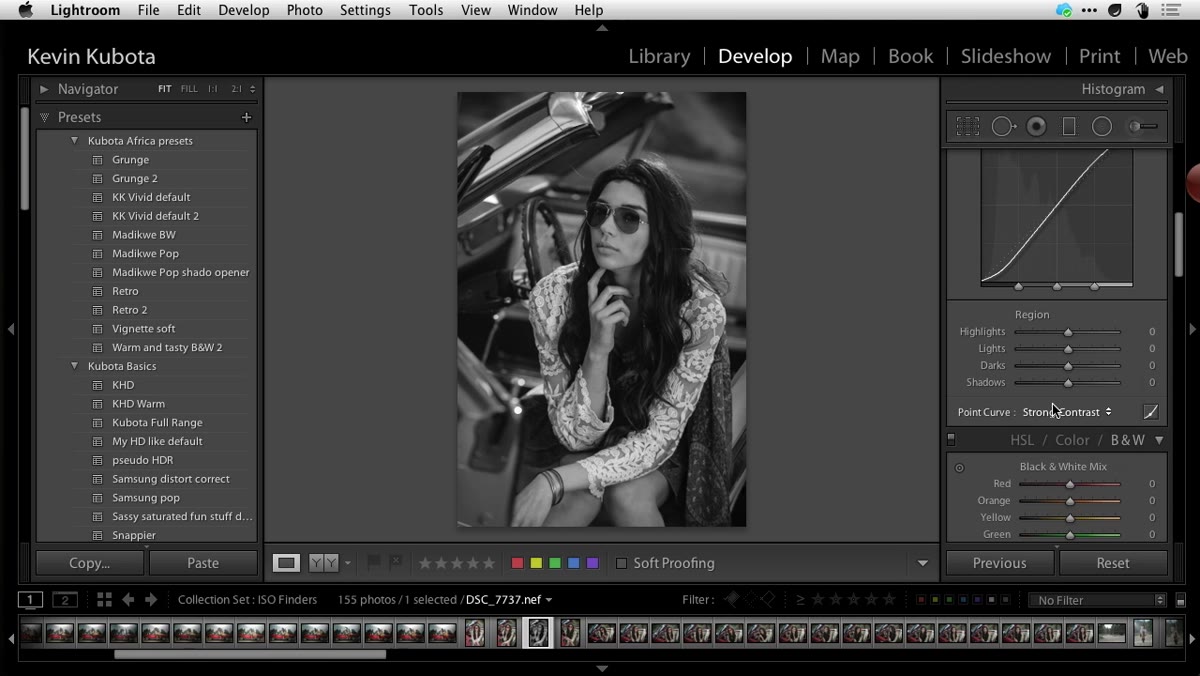This screenshot has height=676, width=1200.
Task: Apply the Madikwe BW preset
Action: [x=144, y=235]
